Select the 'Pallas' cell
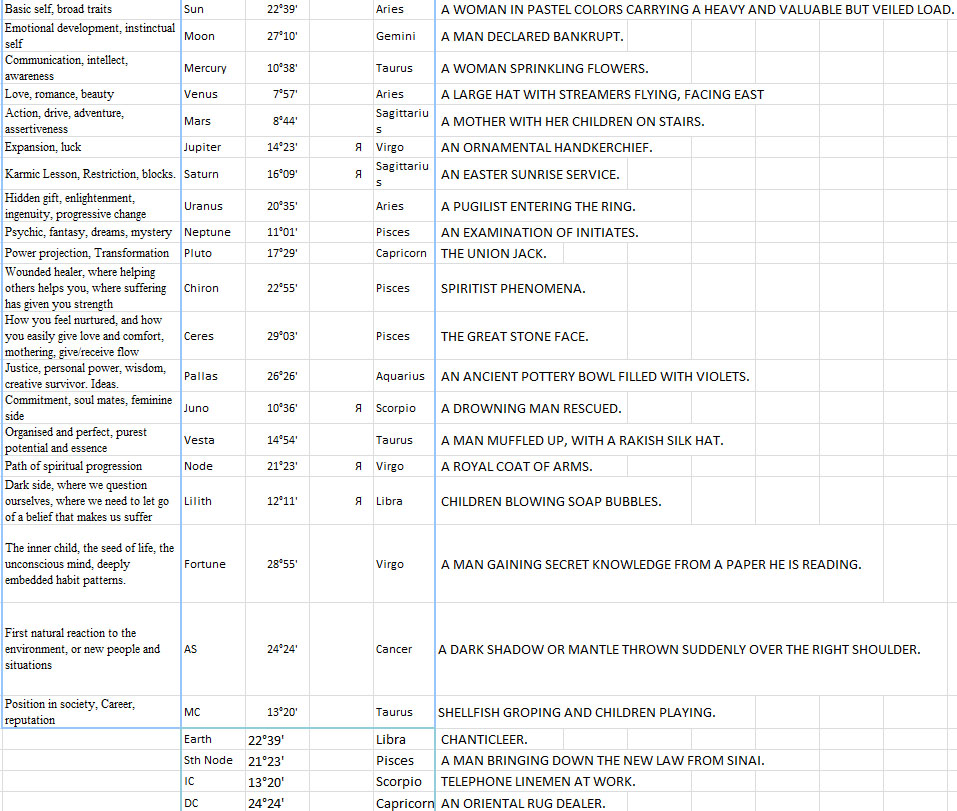This screenshot has height=811, width=957. click(x=213, y=376)
